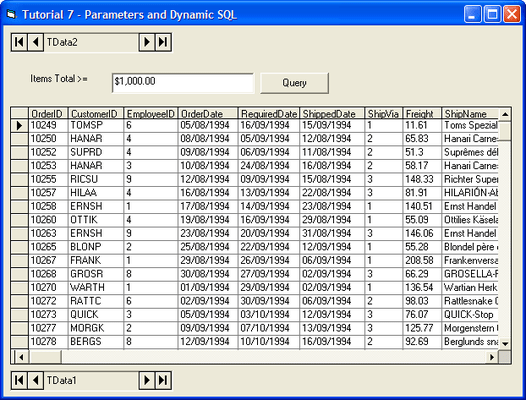This screenshot has height=400, width=526.
Task: Click CustomerID cell RICSU
Action: click(96, 180)
